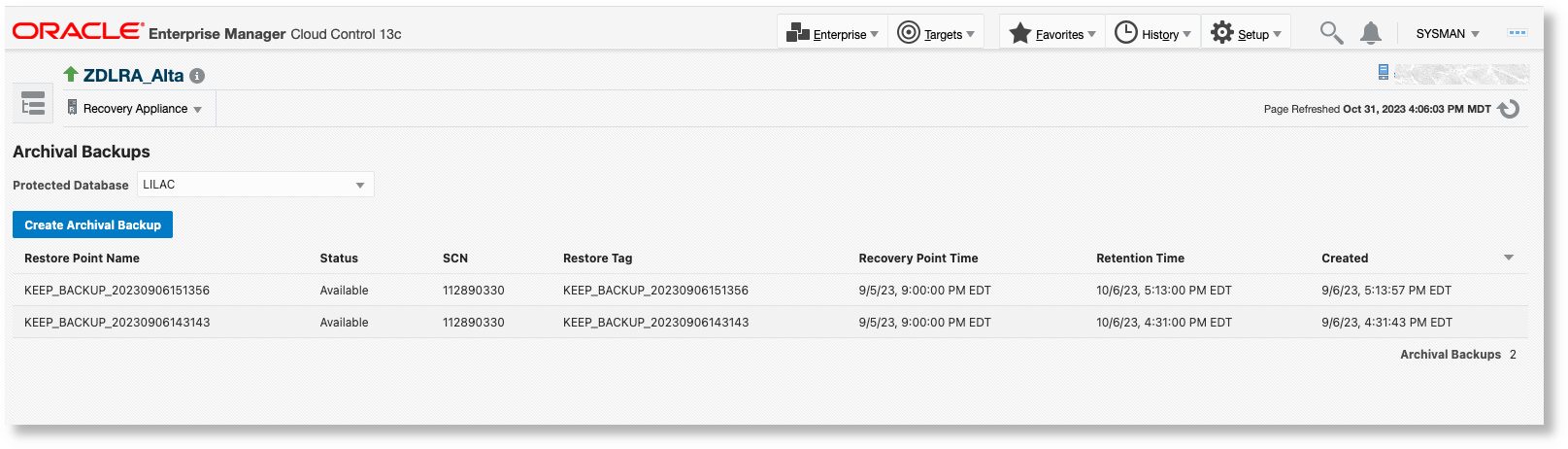Click the info icon next to ZDLRA_Alta
Viewport: 1568px width, 449px height.
point(197,76)
